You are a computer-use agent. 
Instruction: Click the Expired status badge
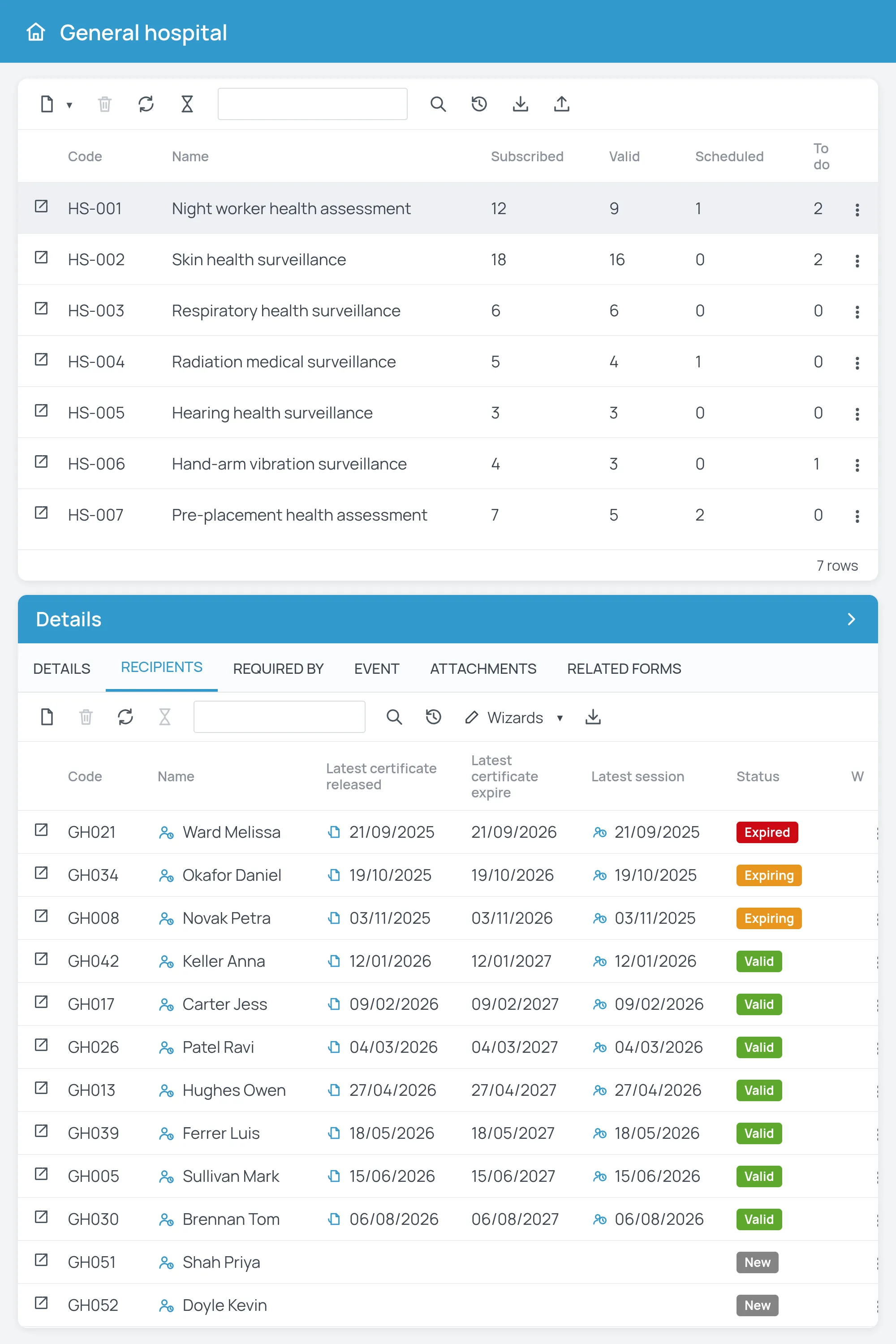pos(767,832)
